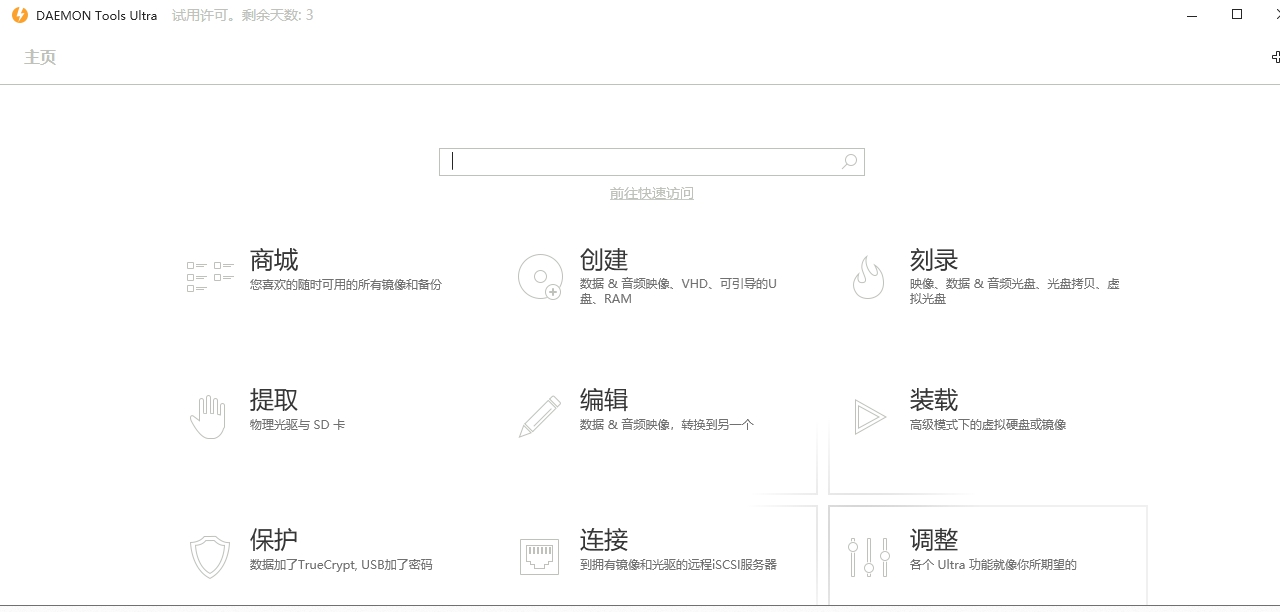Click the 提取 hand icon
Image resolution: width=1280 pixels, height=612 pixels.
coord(208,416)
